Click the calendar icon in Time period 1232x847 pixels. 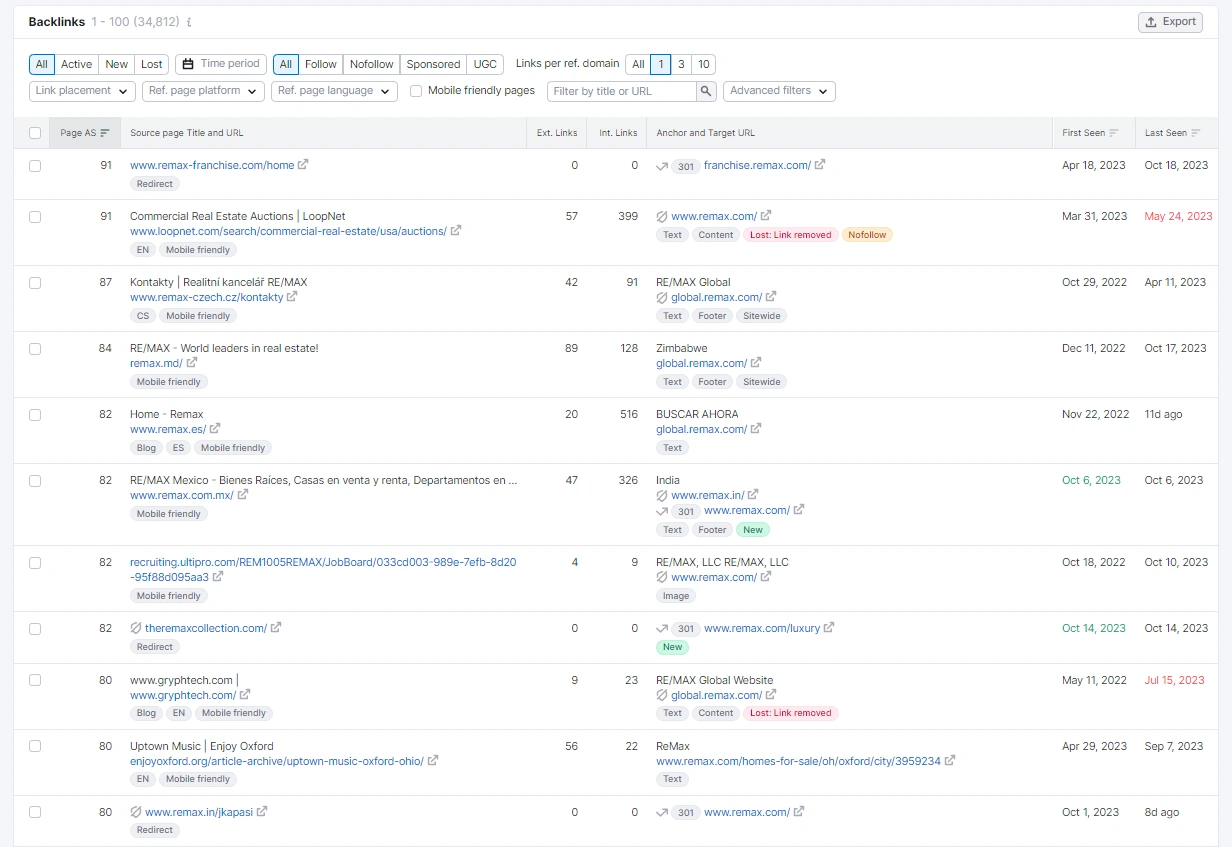(188, 64)
